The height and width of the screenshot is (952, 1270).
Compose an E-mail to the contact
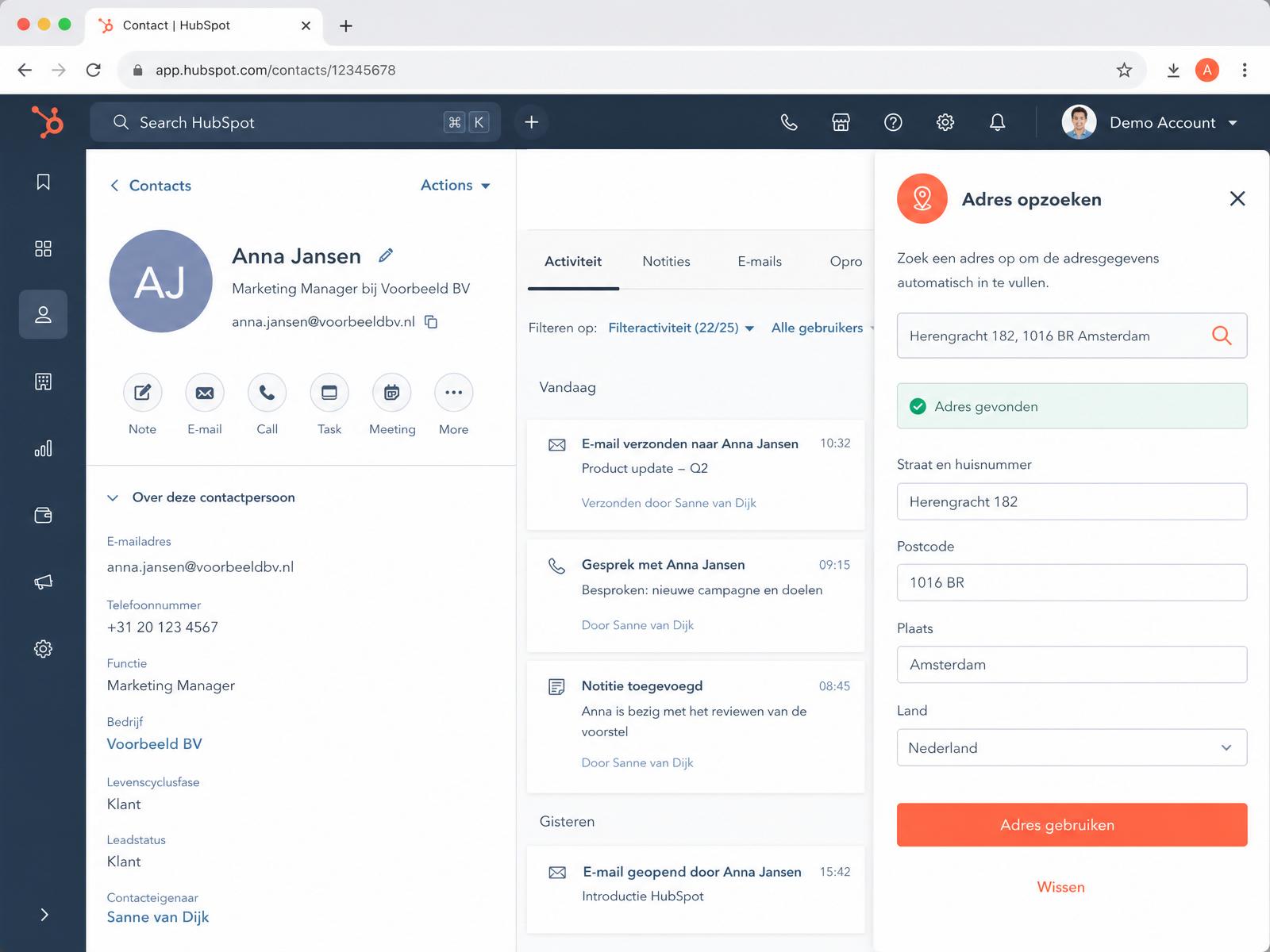point(205,393)
